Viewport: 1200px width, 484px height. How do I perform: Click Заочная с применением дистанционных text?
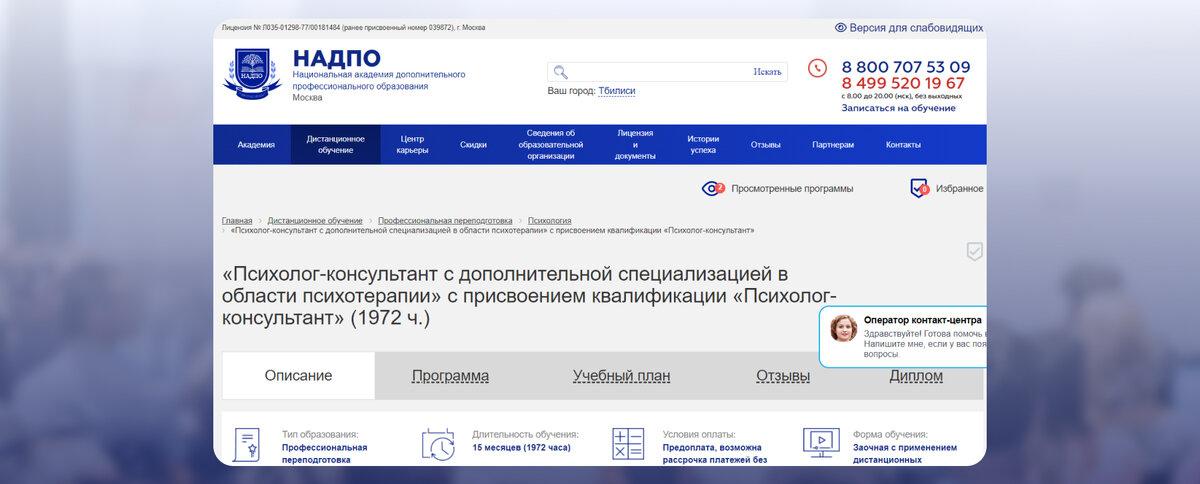coord(905,454)
